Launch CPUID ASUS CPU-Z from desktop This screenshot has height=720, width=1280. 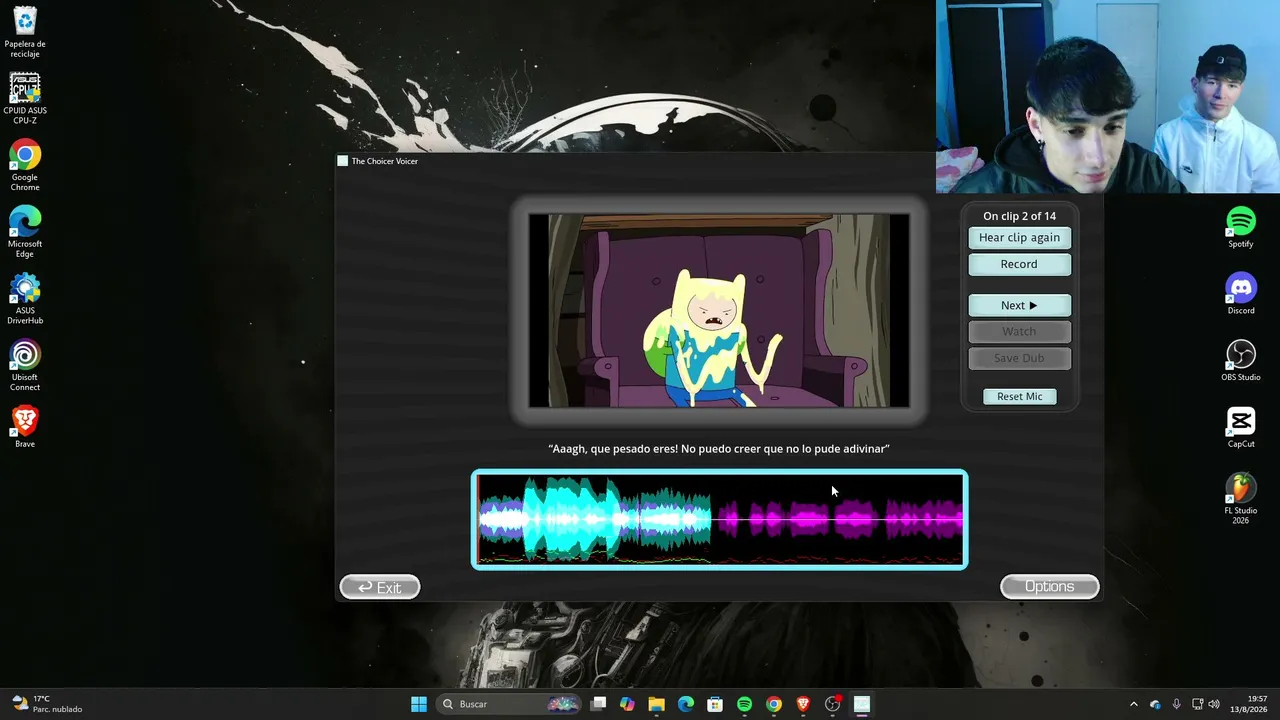tap(25, 99)
